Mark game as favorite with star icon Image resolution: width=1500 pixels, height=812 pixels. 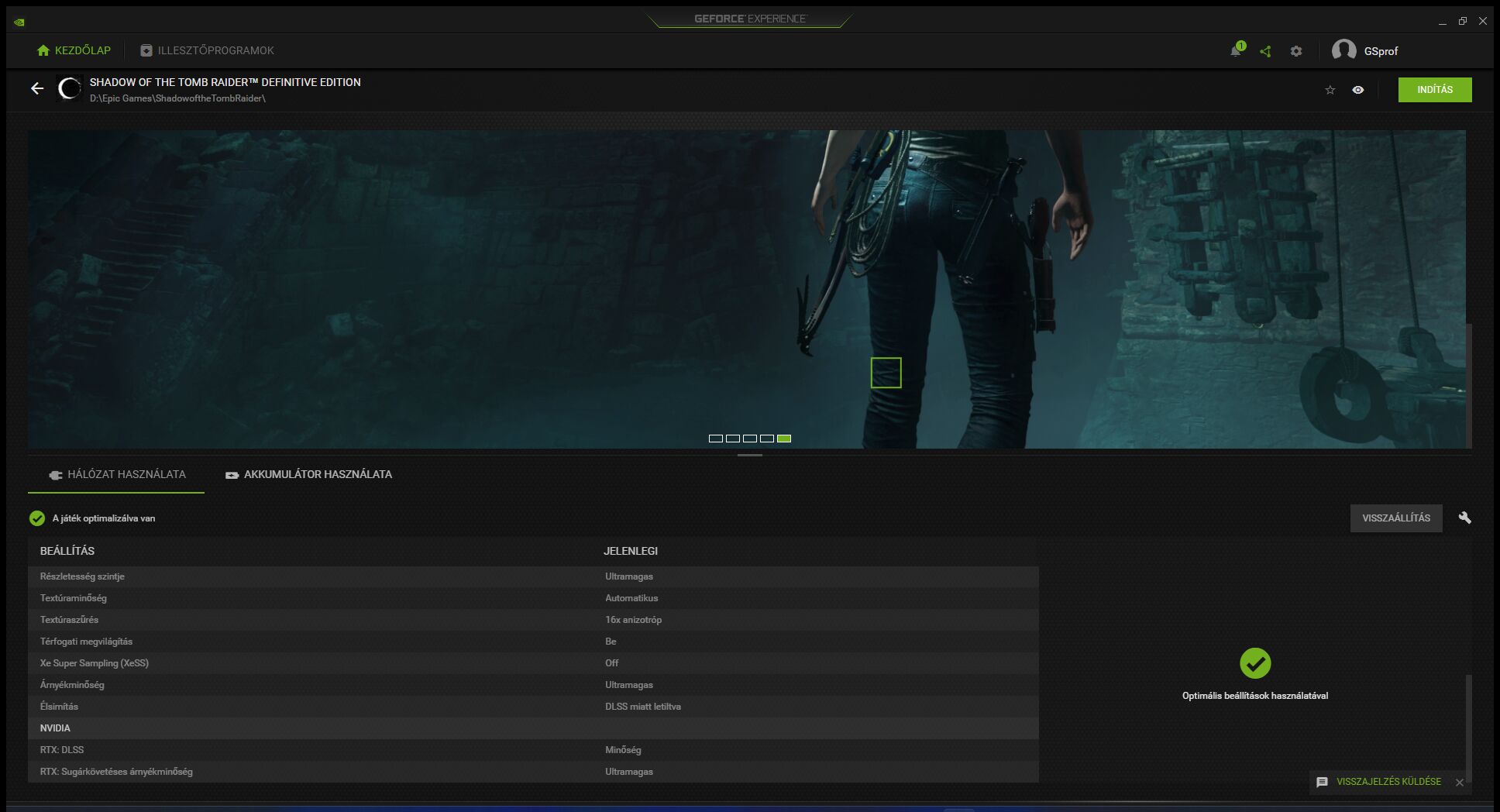click(x=1330, y=90)
